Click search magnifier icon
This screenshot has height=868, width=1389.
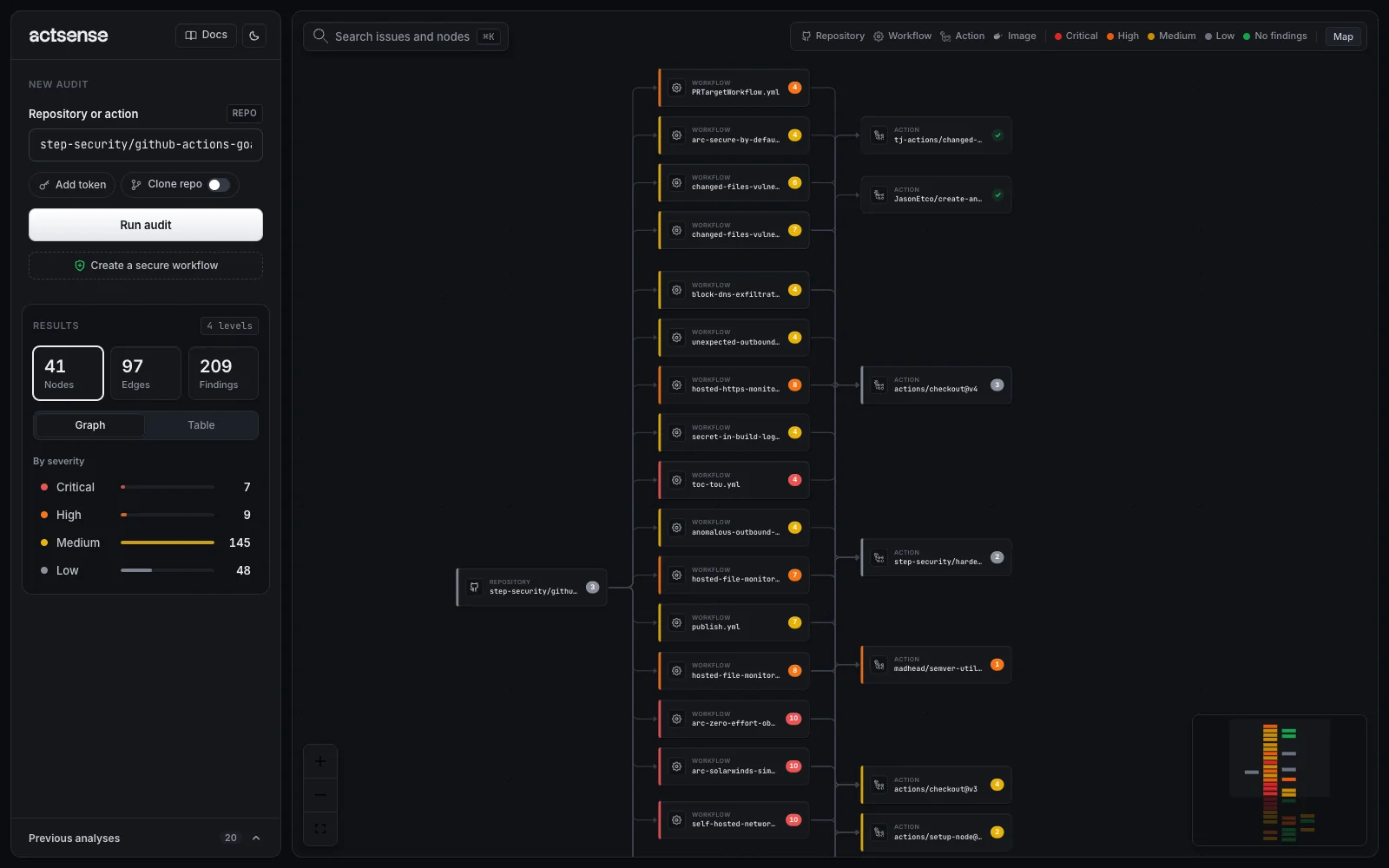pyautogui.click(x=320, y=36)
